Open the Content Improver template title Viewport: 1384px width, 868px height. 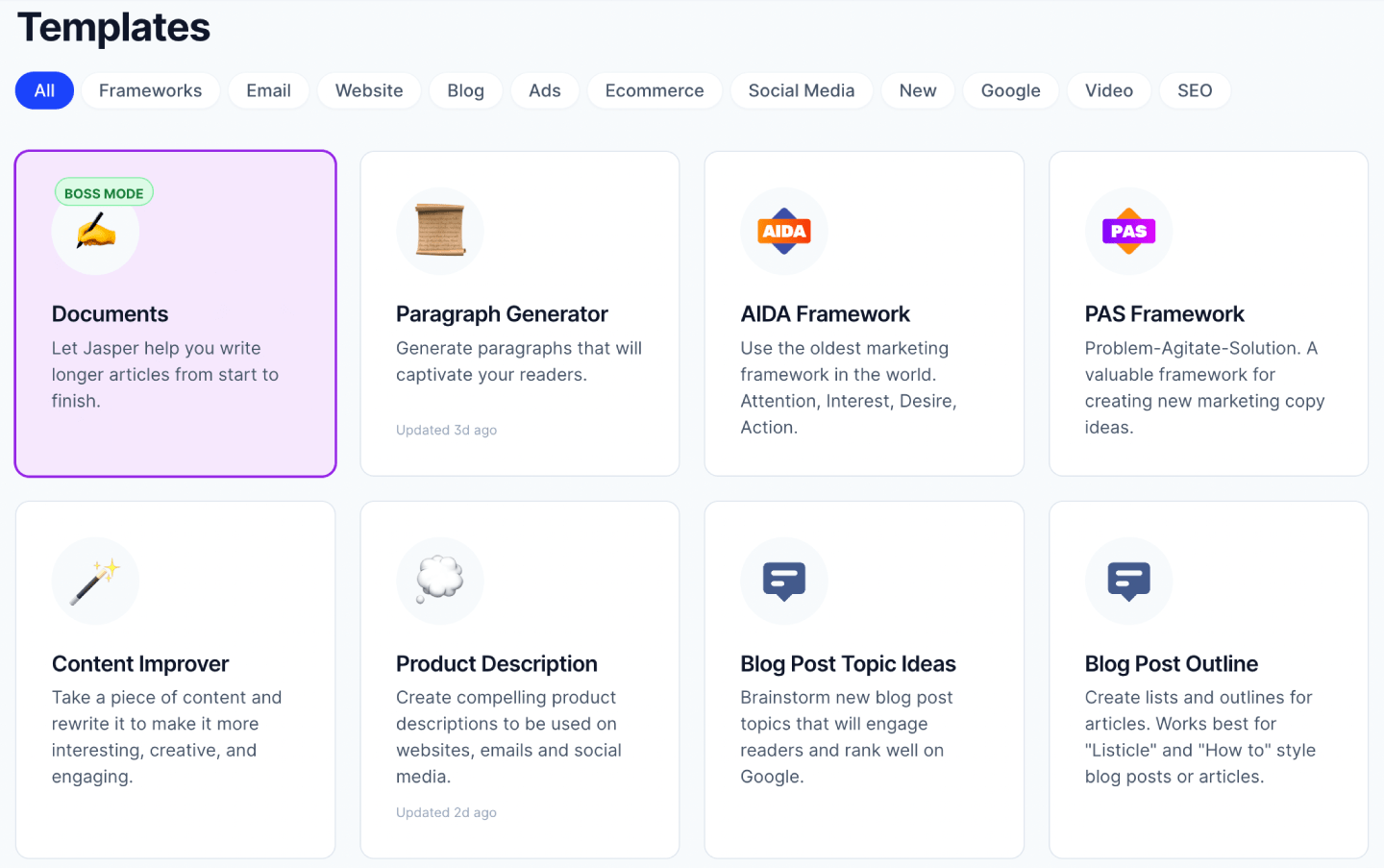[x=140, y=664]
